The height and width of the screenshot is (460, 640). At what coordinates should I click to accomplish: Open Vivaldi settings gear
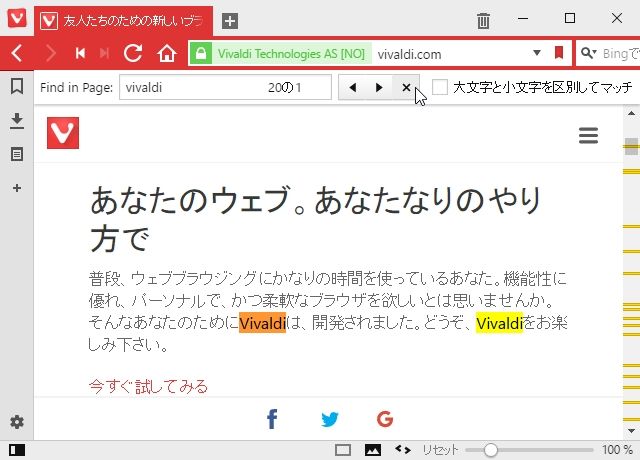click(17, 422)
